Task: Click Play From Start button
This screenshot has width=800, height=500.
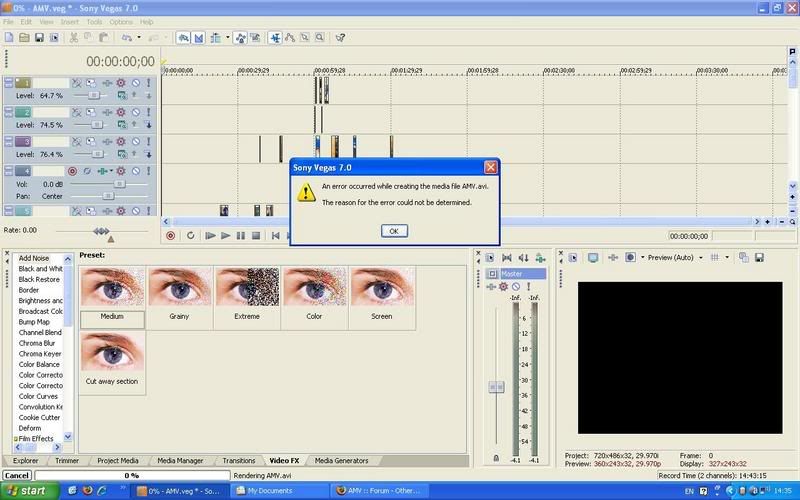Action: click(x=210, y=235)
